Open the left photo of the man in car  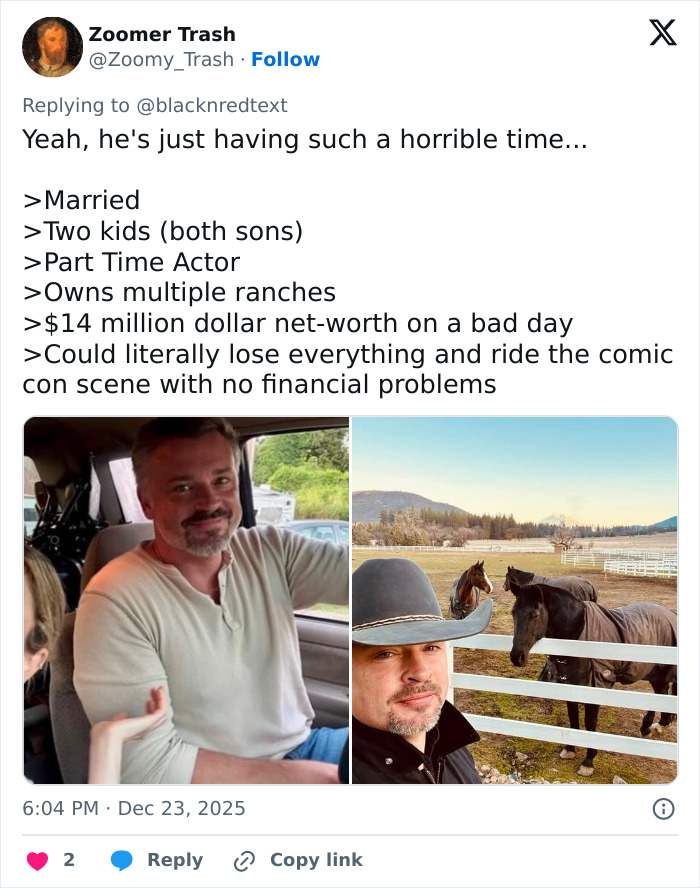[x=185, y=598]
